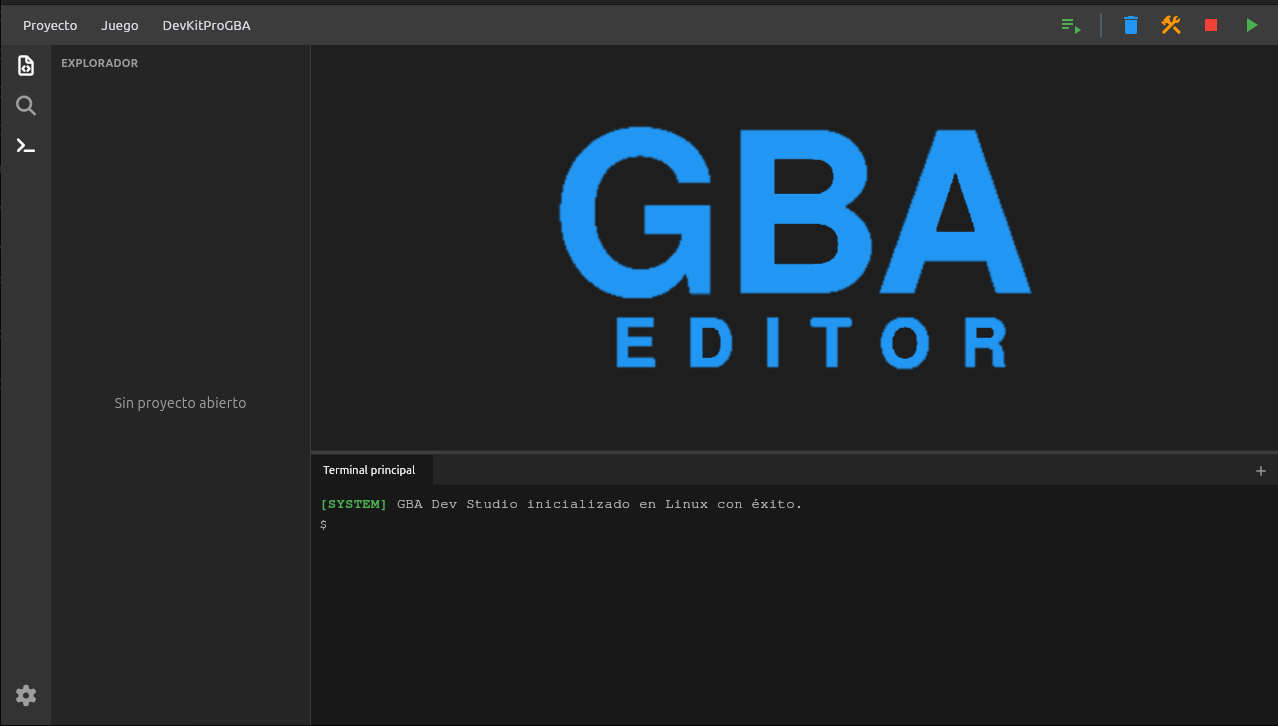
Task: Open the DevKitProGBA menu
Action: [x=206, y=25]
